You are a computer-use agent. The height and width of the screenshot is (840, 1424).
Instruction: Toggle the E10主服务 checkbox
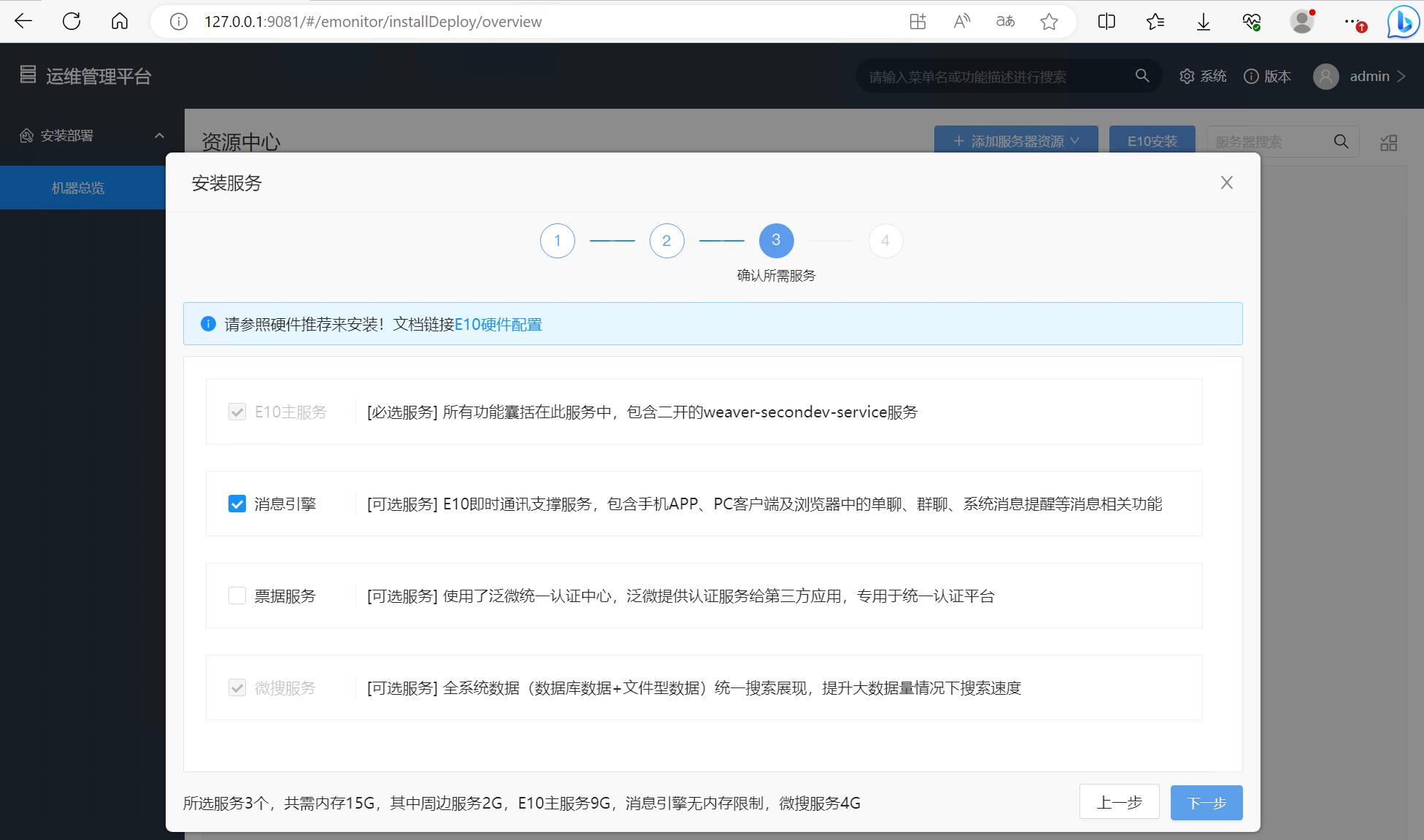coord(237,412)
